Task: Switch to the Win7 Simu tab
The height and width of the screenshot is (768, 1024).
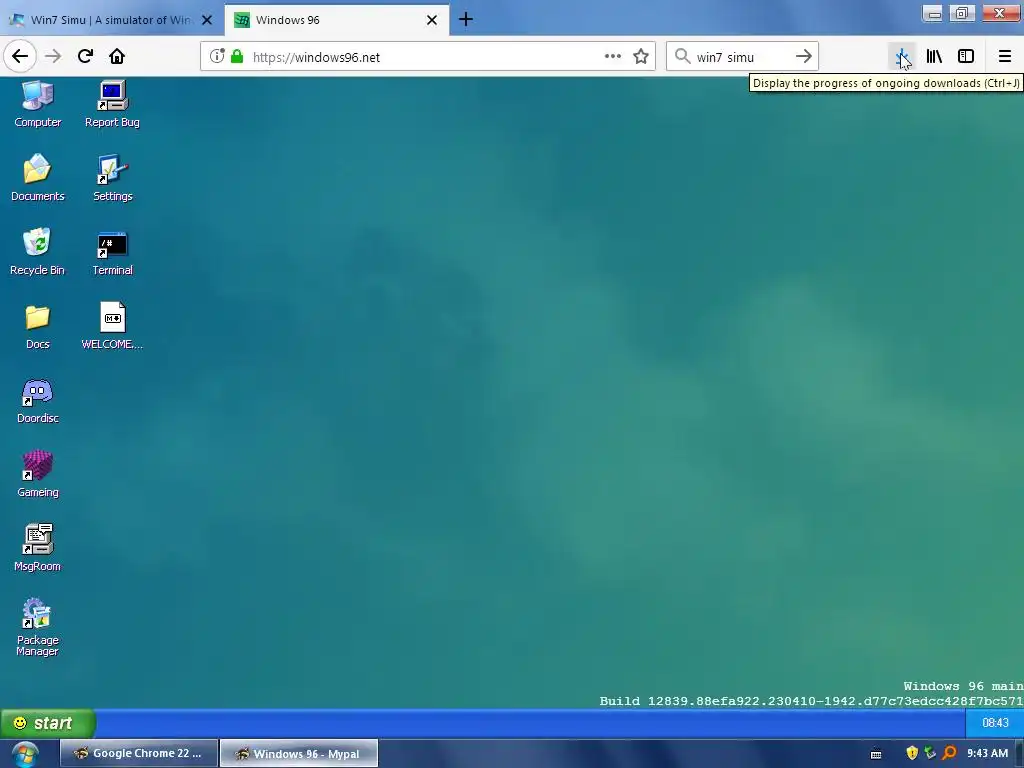Action: (111, 20)
